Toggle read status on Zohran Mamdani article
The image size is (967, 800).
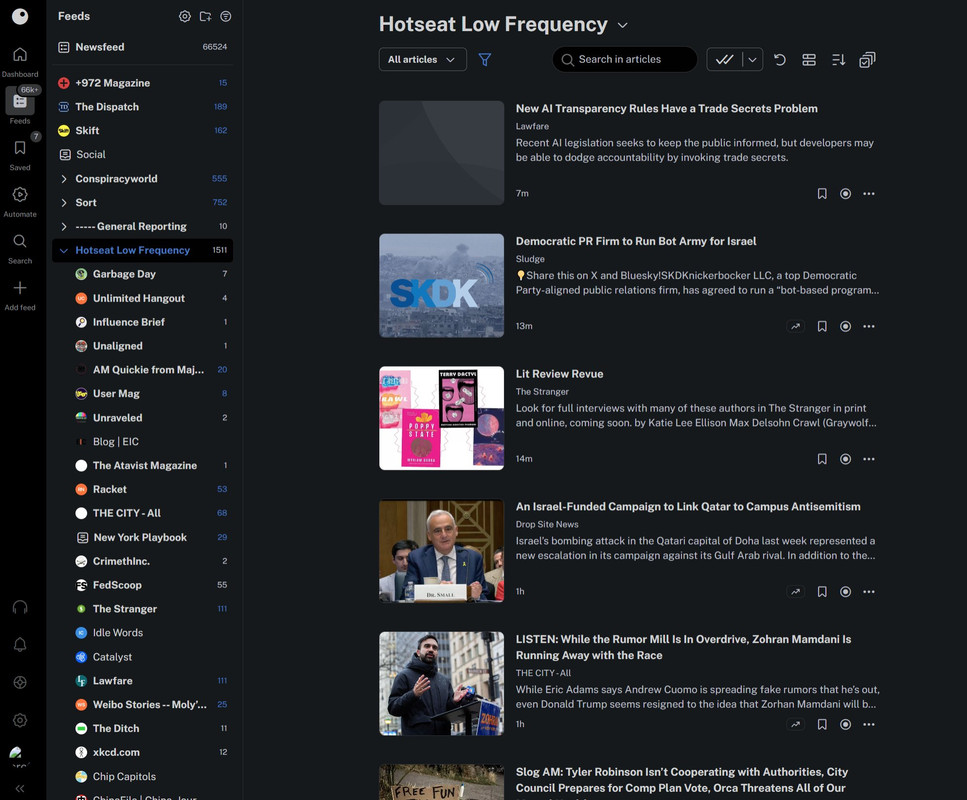(x=846, y=724)
